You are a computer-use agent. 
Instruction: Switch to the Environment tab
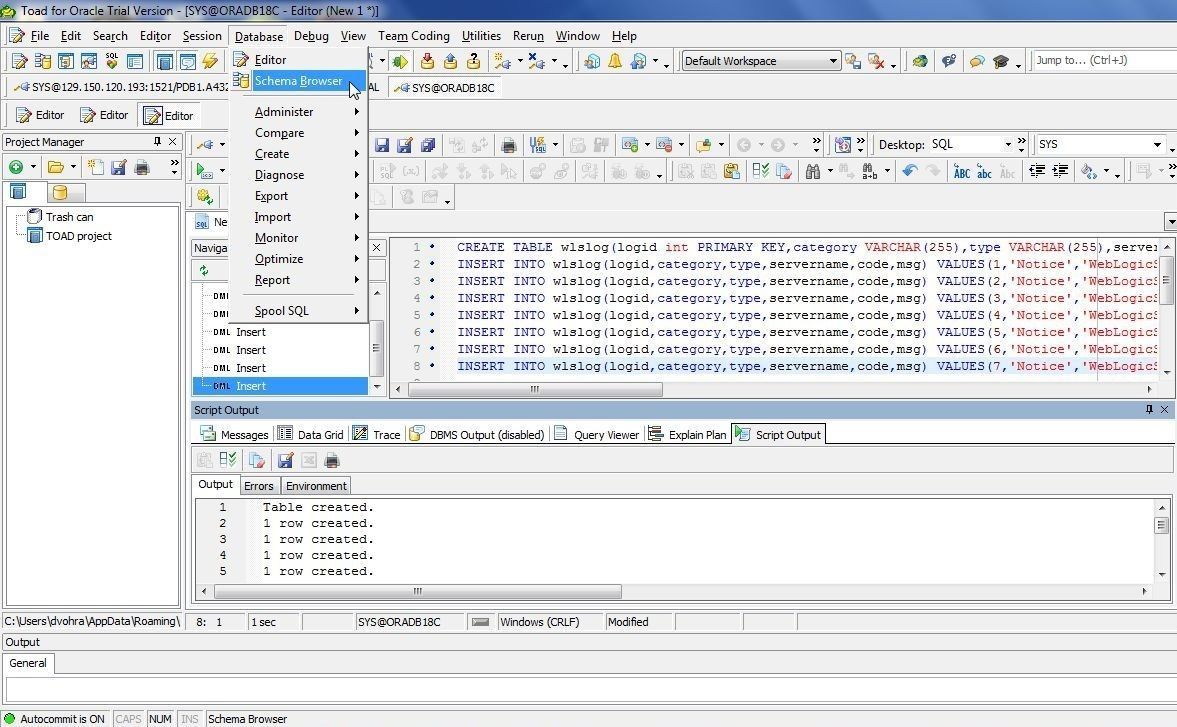(316, 485)
